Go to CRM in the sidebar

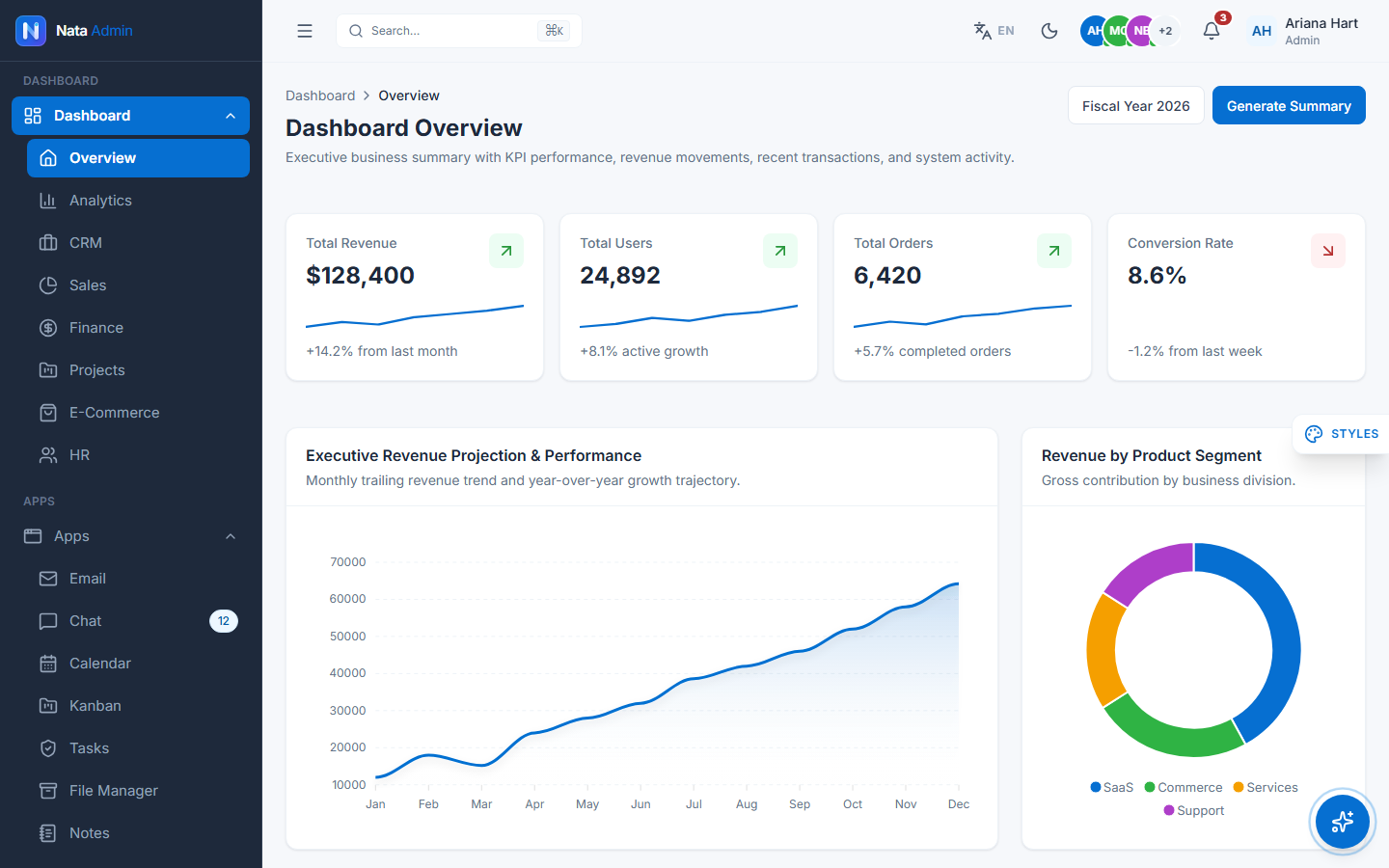coord(138,243)
